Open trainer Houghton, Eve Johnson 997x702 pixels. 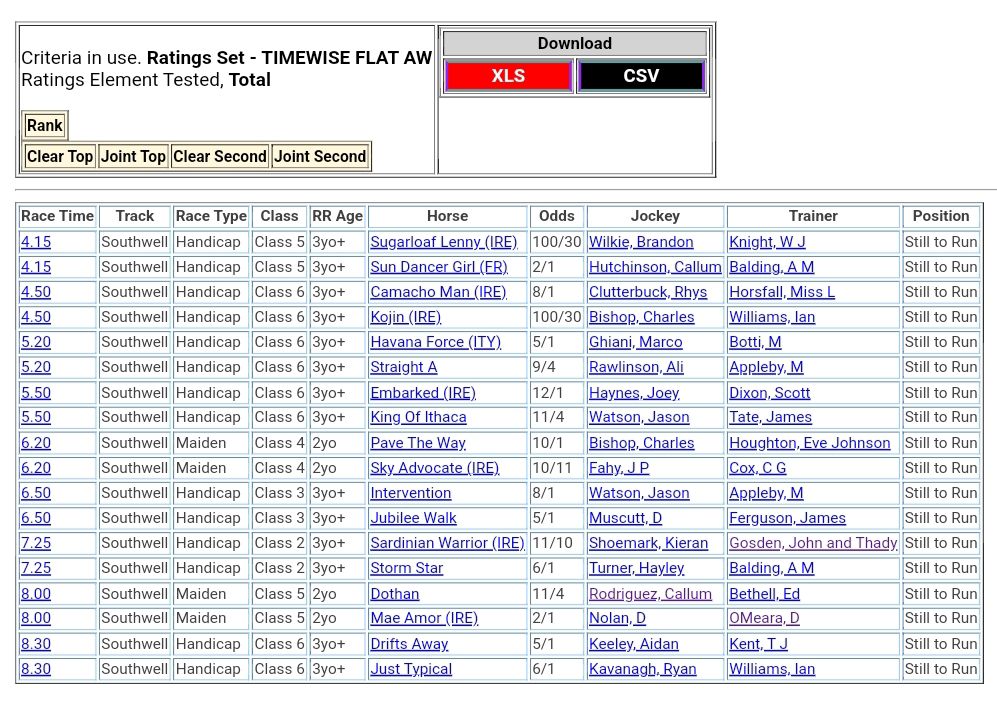(x=809, y=443)
